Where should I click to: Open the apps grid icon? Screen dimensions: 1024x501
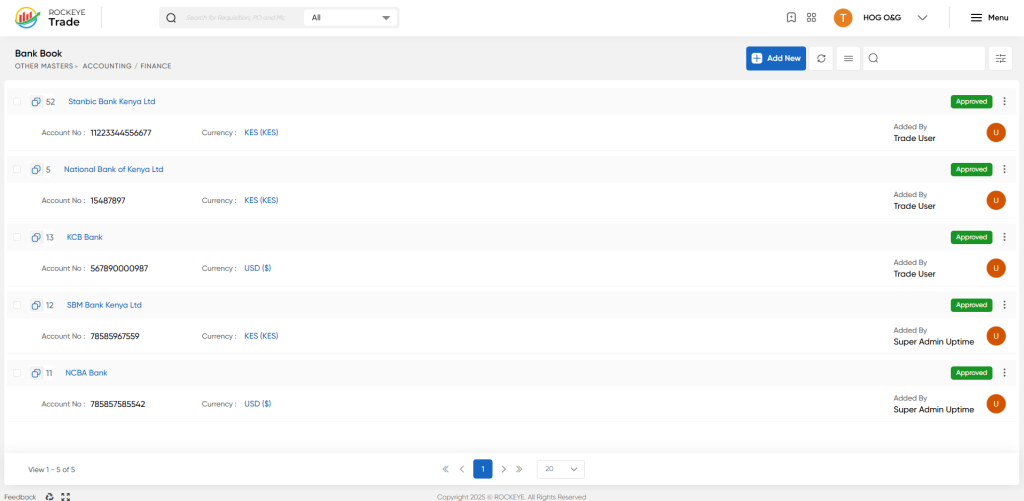point(811,18)
